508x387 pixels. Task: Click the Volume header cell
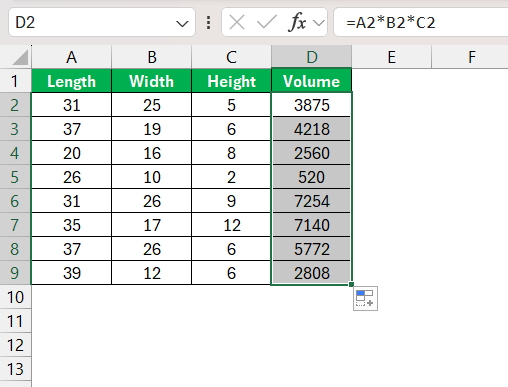coord(312,81)
